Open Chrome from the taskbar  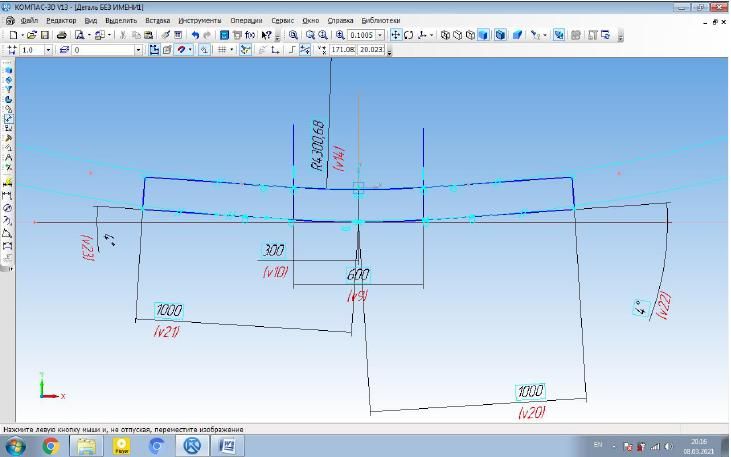click(51, 445)
